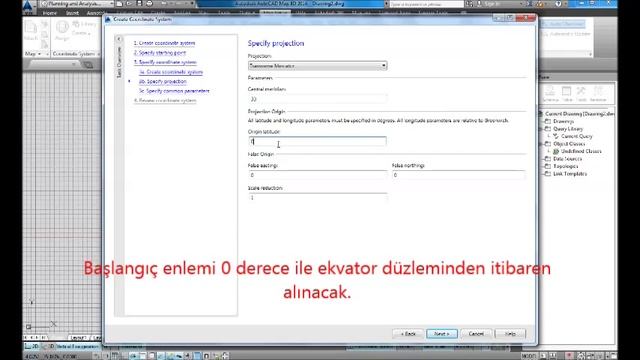Click the Maintenance icon in the Task Pane

(x=598, y=93)
